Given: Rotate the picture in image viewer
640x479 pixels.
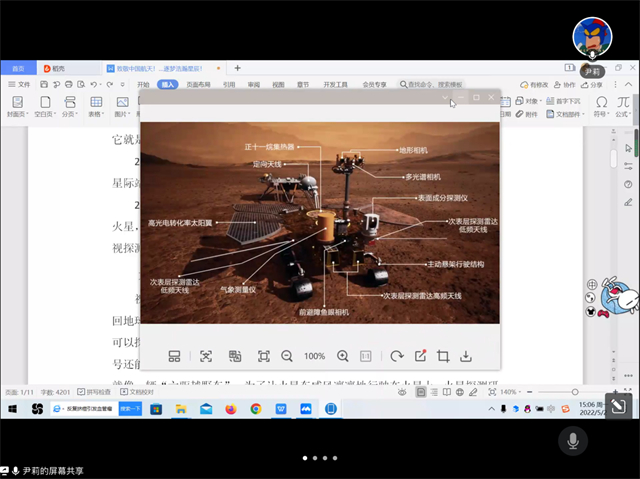Looking at the screenshot, I should tap(396, 356).
